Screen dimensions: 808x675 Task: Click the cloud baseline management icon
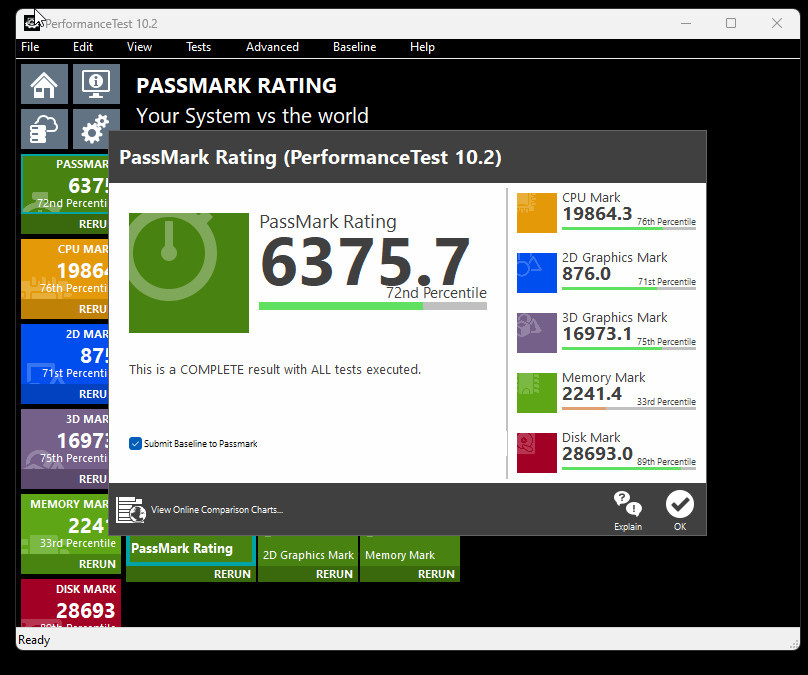[x=44, y=130]
